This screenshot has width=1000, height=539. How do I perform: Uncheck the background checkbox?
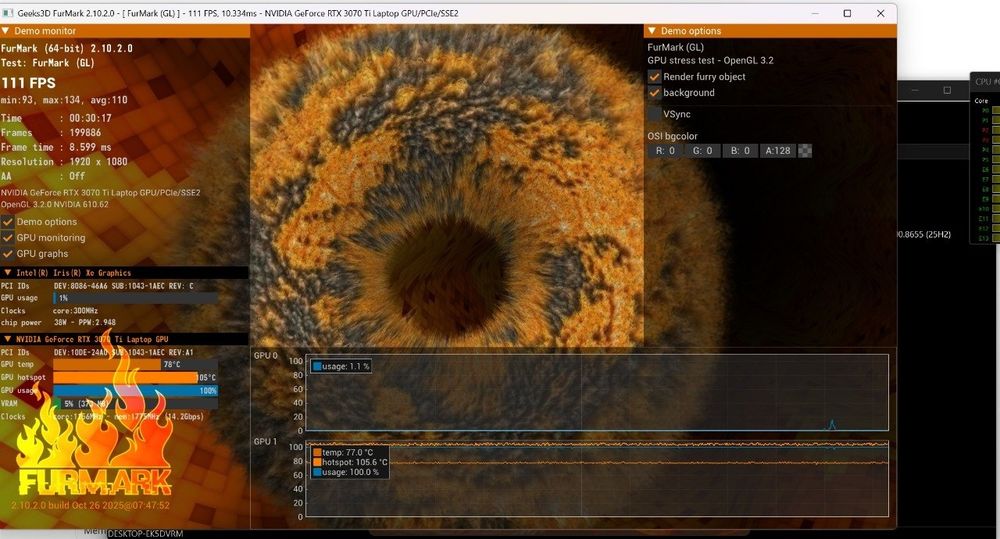pos(654,92)
